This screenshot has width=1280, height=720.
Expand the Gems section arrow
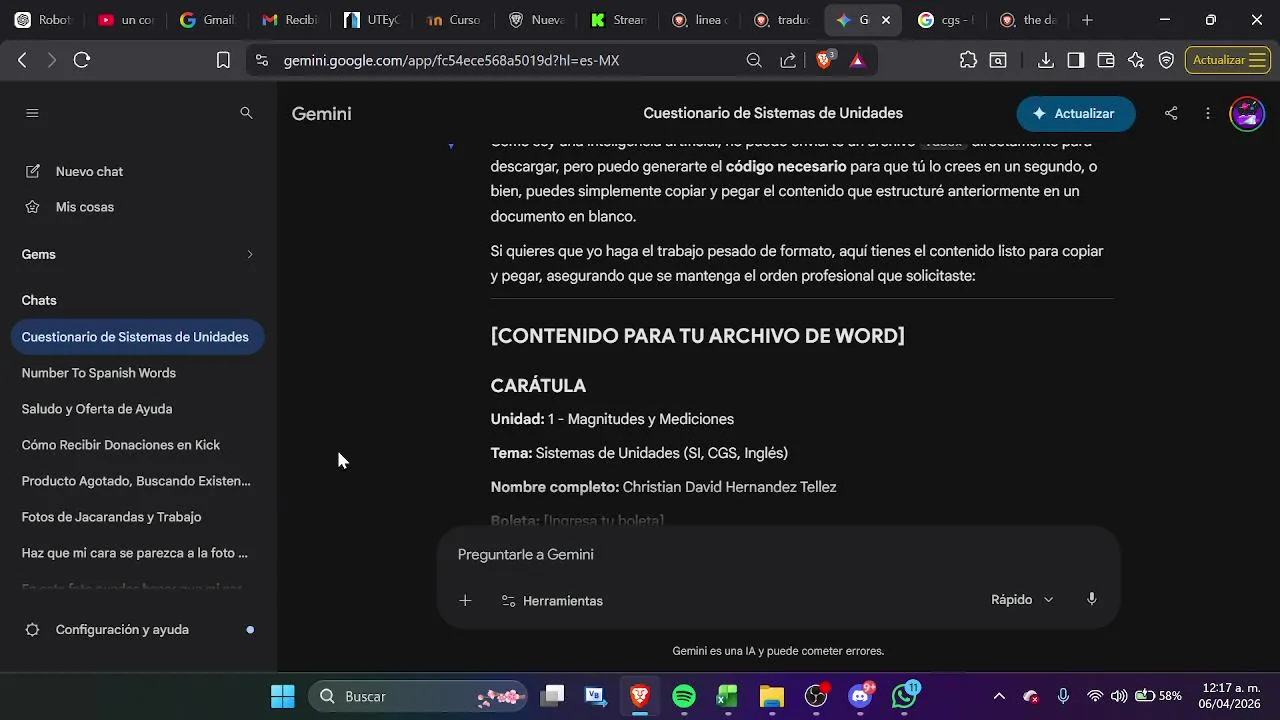250,254
